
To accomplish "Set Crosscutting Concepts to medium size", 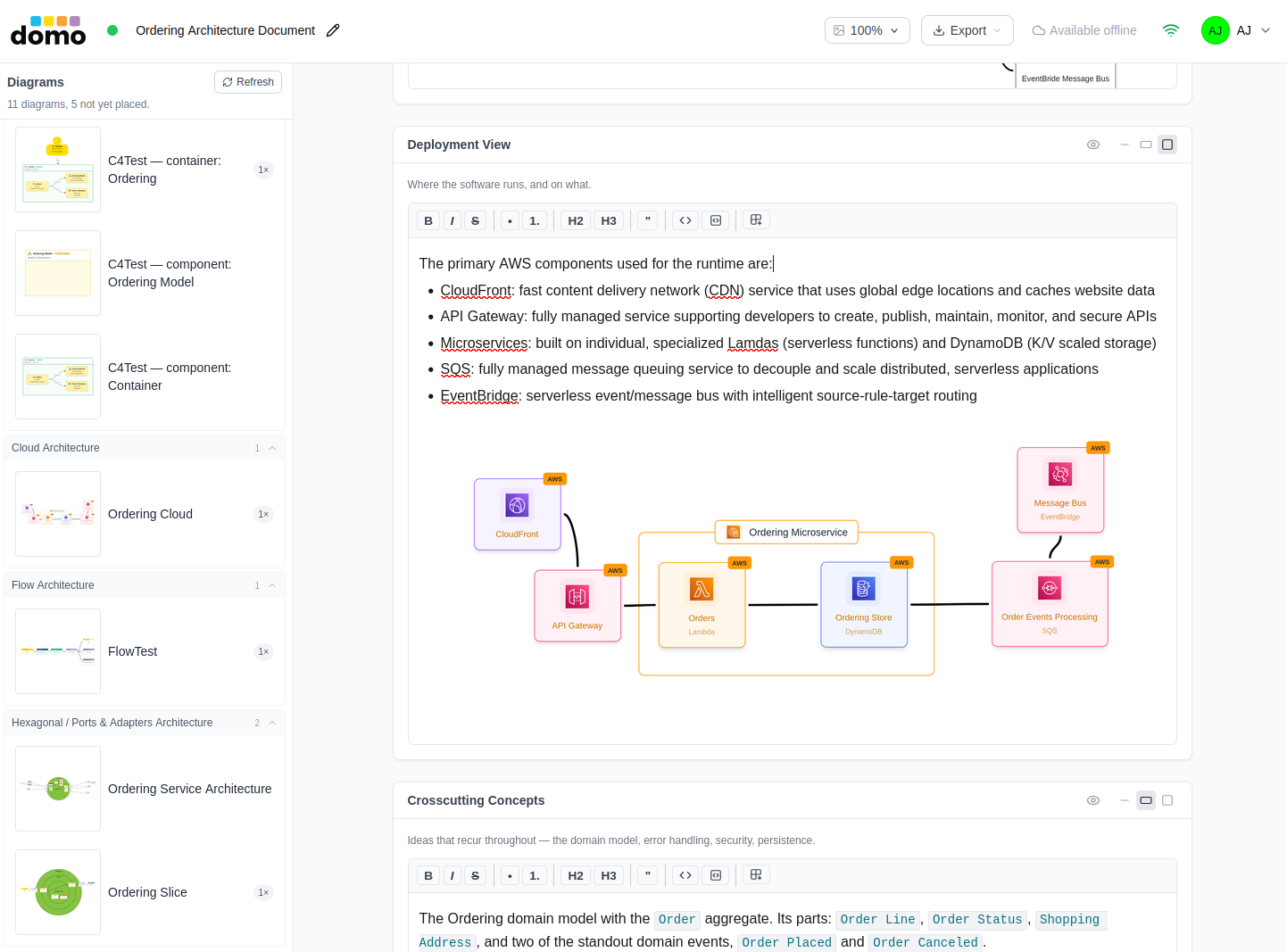I will (1146, 800).
